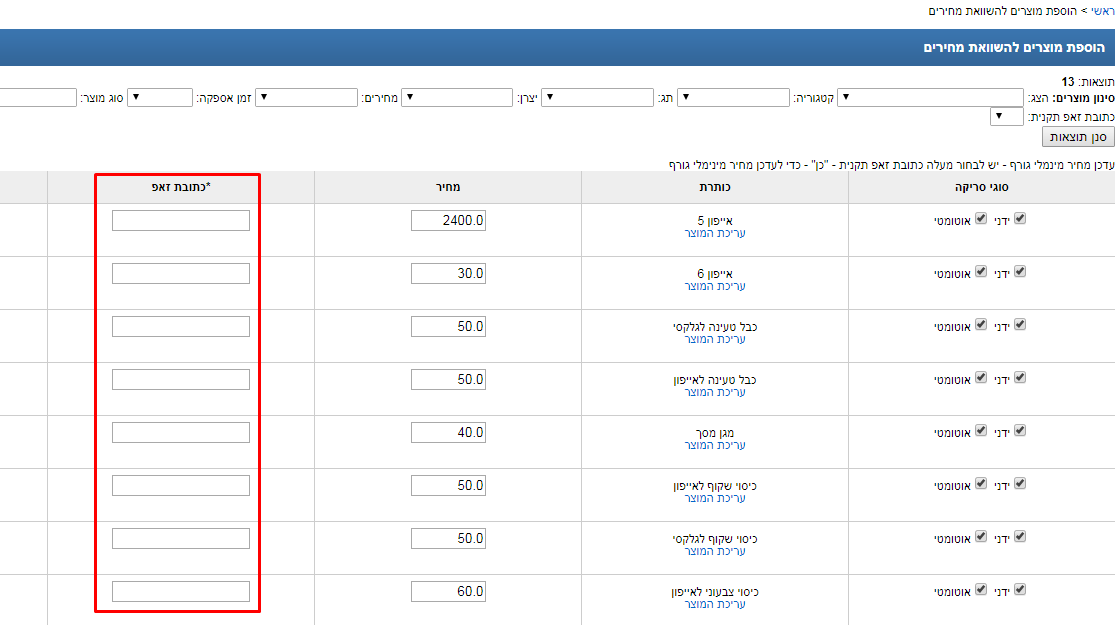This screenshot has height=625, width=1120.
Task: Edit product כיסוי צבעוני לאייפון via its link
Action: pos(714,604)
